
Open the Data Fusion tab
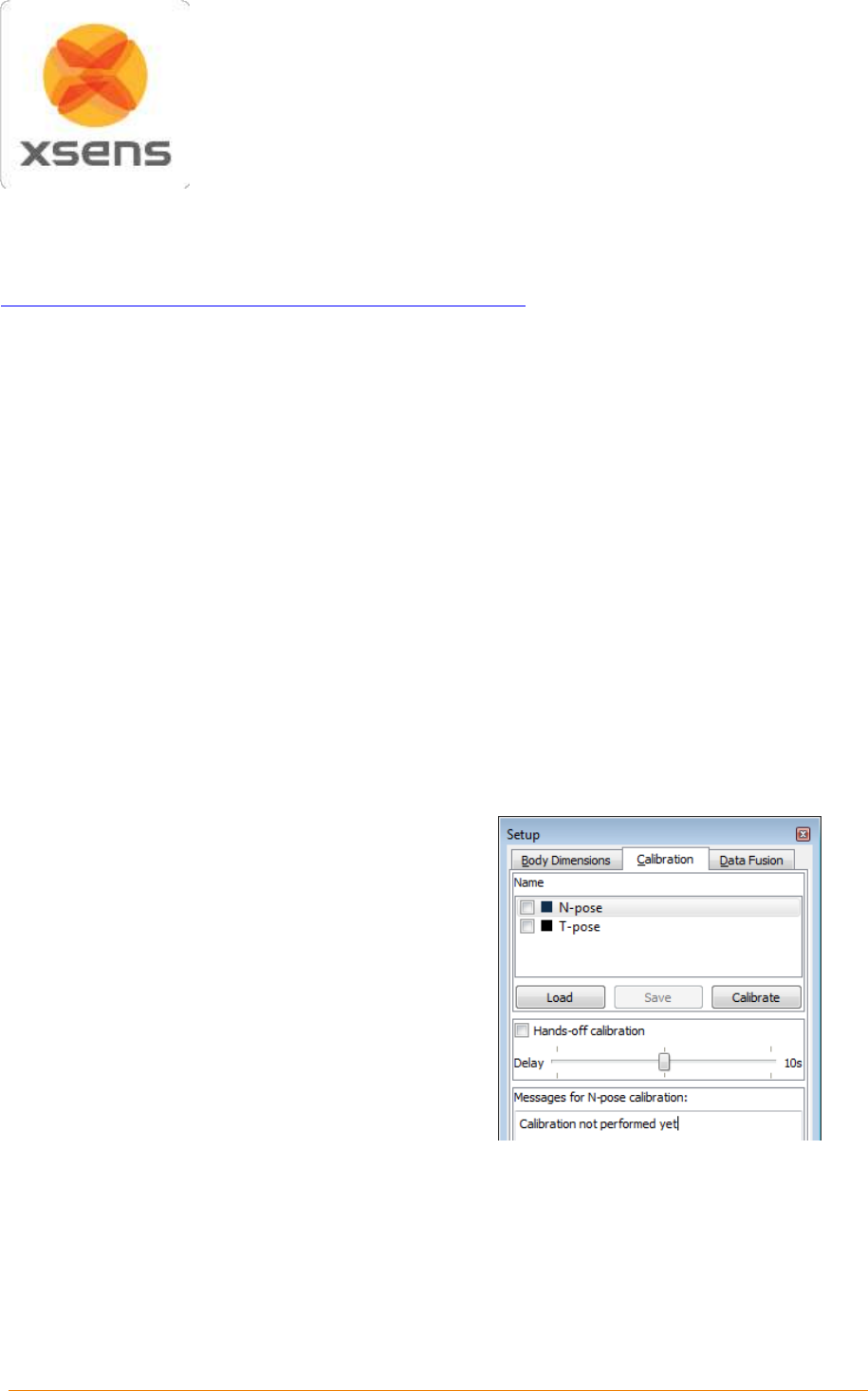click(x=751, y=860)
